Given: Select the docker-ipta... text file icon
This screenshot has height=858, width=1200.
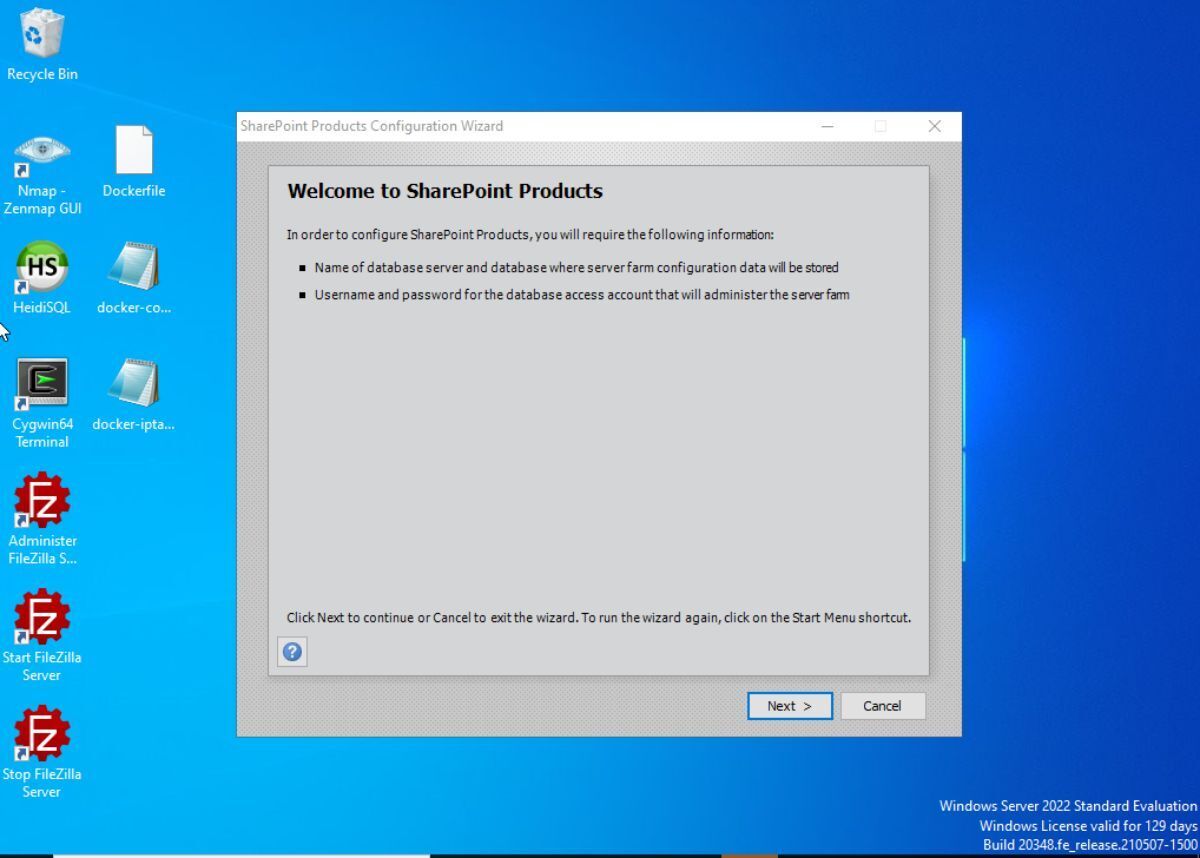Looking at the screenshot, I should coord(133,395).
